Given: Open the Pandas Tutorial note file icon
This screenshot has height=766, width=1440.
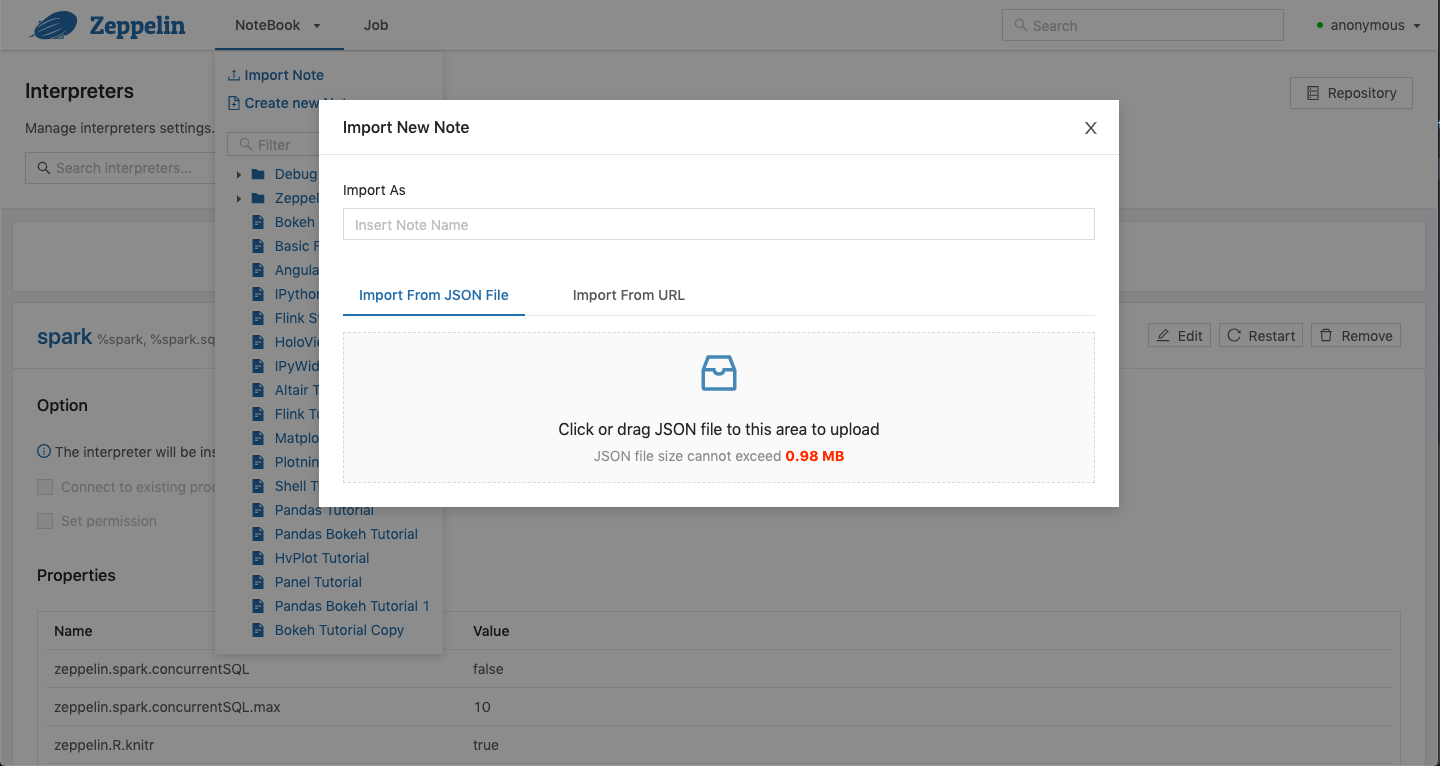Looking at the screenshot, I should coord(258,510).
